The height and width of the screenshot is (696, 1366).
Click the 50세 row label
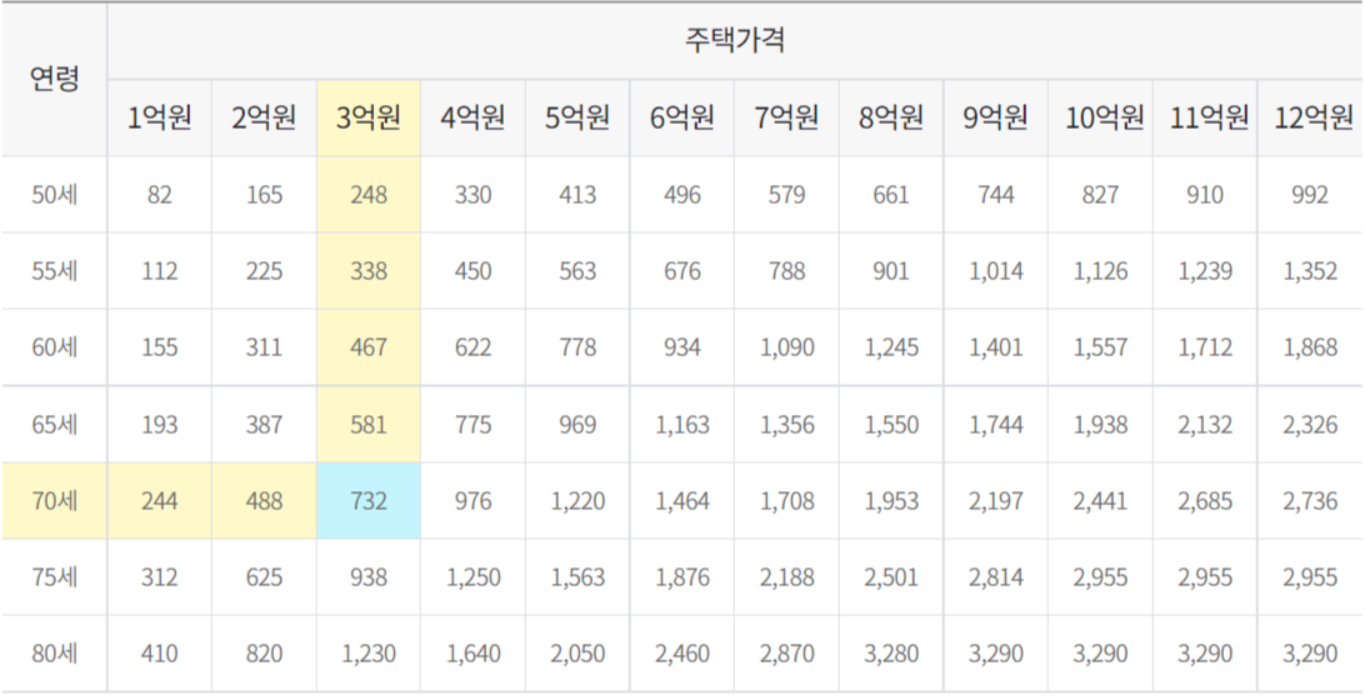point(53,195)
